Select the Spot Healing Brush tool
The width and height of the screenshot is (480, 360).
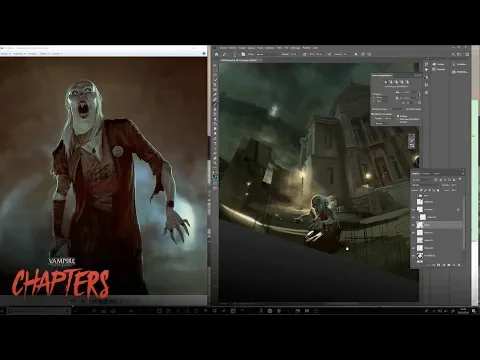(x=215, y=99)
